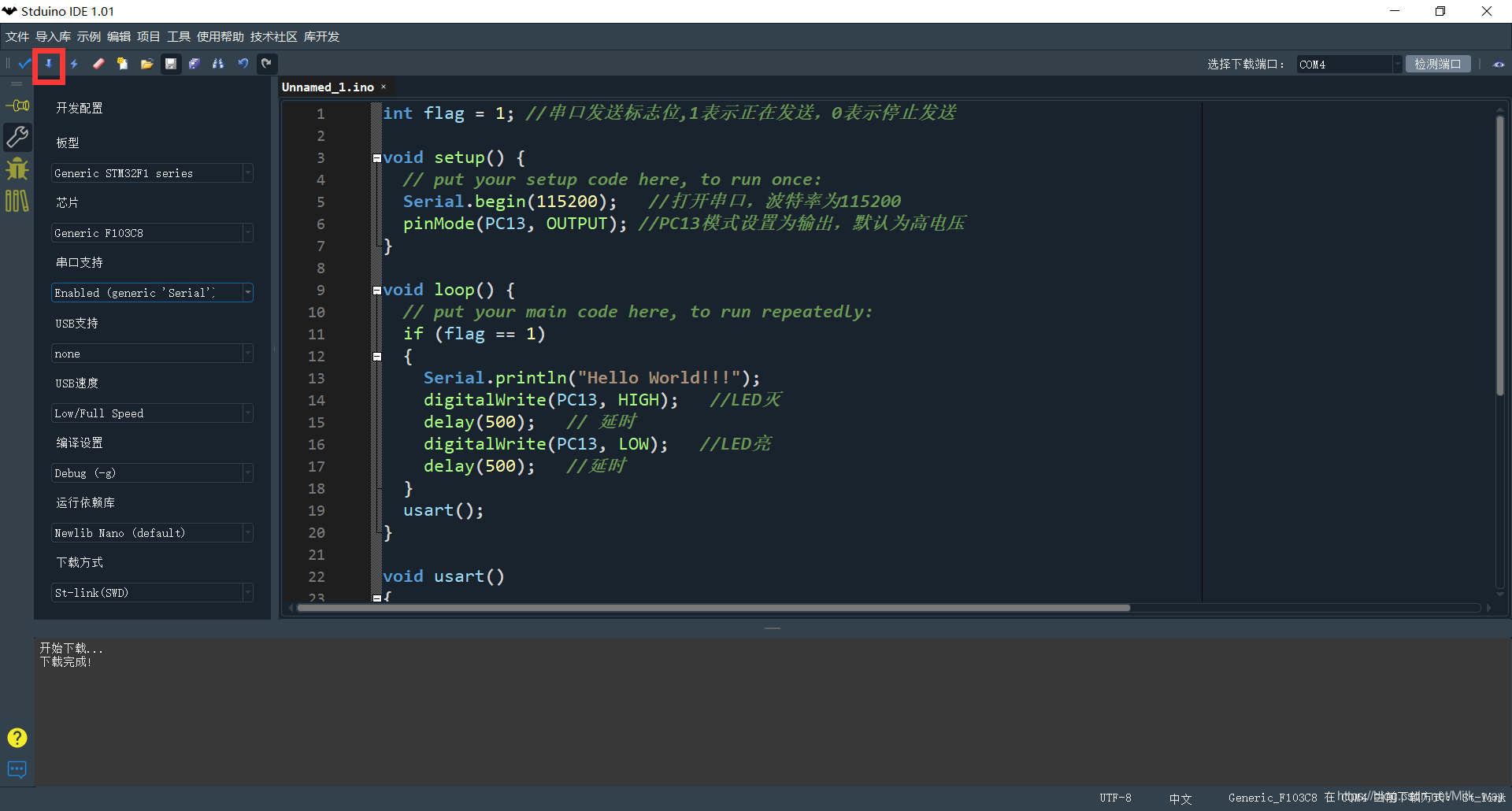
Task: Open the 工具 menu
Action: (x=179, y=37)
